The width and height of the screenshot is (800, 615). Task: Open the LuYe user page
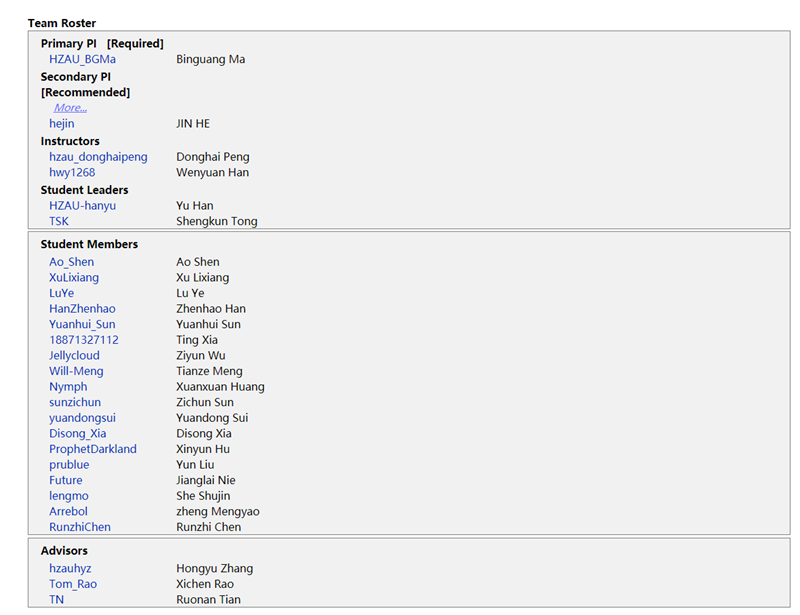pyautogui.click(x=61, y=294)
